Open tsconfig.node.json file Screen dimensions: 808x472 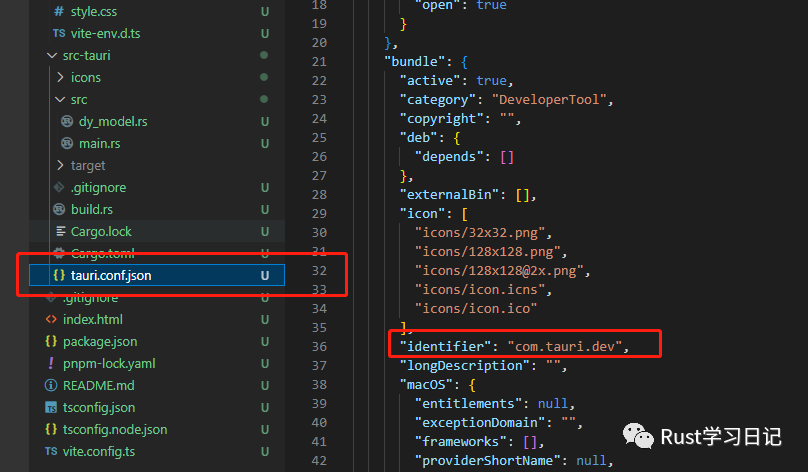point(115,430)
